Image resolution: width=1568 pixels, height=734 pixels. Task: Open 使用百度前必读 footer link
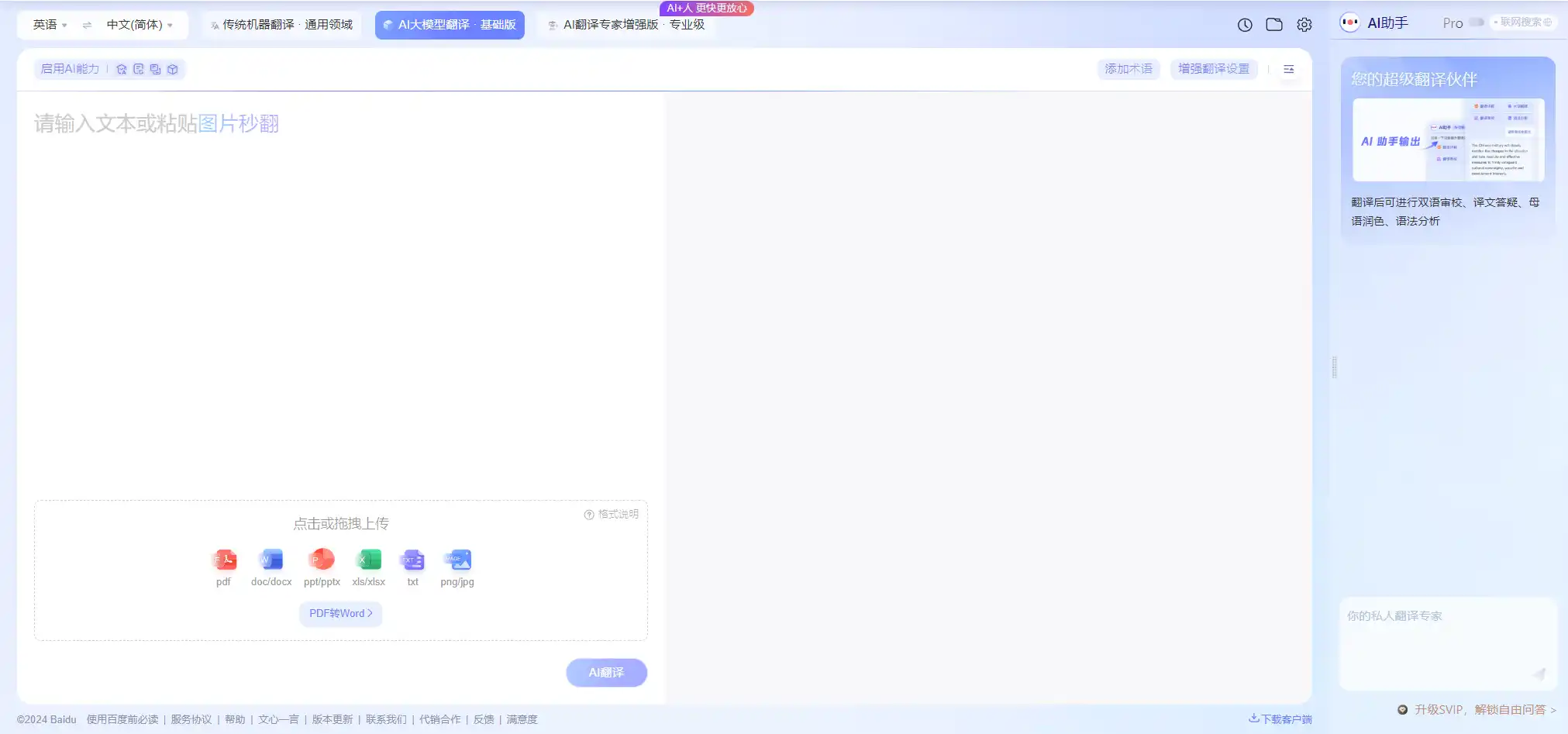click(122, 719)
